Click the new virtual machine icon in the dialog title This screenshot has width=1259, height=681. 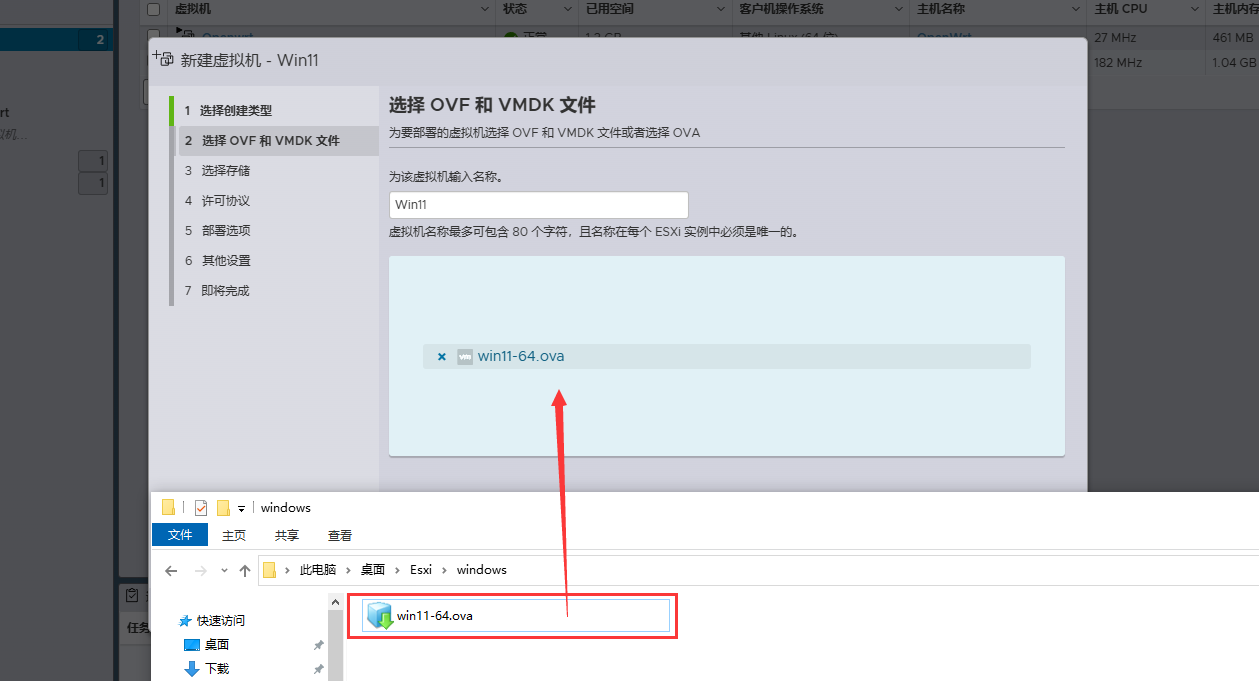click(163, 59)
